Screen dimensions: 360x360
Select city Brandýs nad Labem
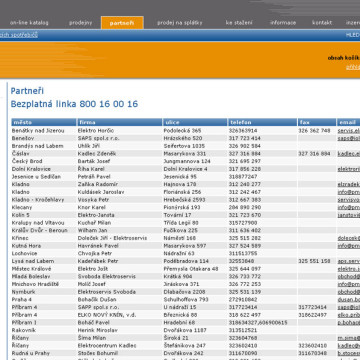(37, 146)
